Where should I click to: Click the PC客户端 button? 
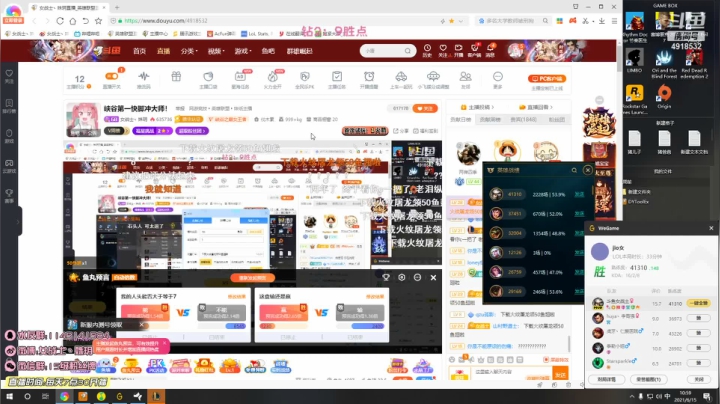pos(547,79)
